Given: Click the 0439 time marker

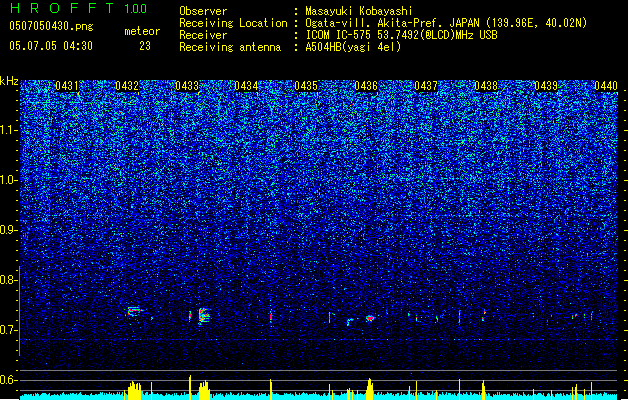Looking at the screenshot, I should coord(546,86).
